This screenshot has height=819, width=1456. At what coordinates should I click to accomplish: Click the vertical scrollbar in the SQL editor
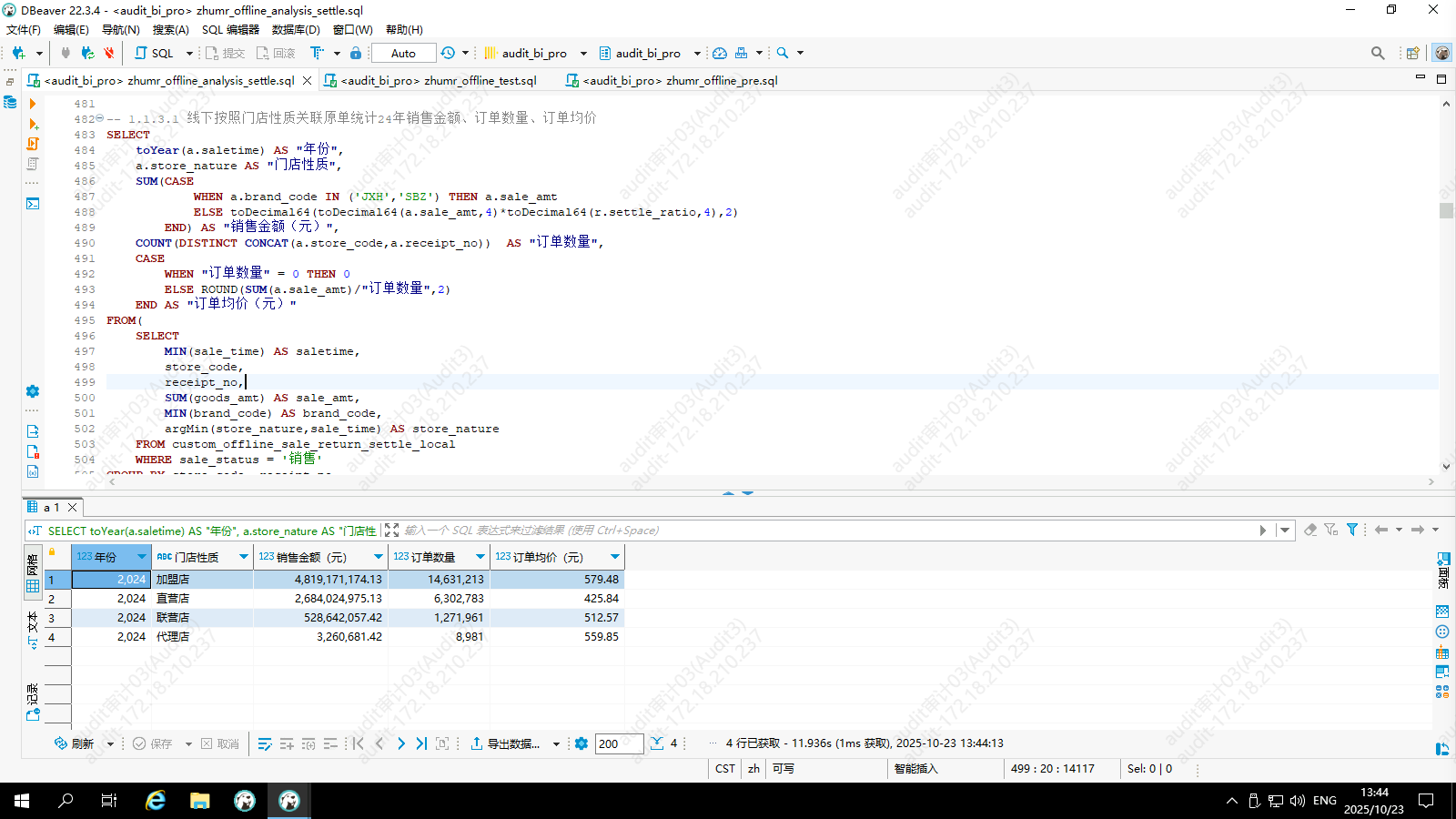(1446, 211)
